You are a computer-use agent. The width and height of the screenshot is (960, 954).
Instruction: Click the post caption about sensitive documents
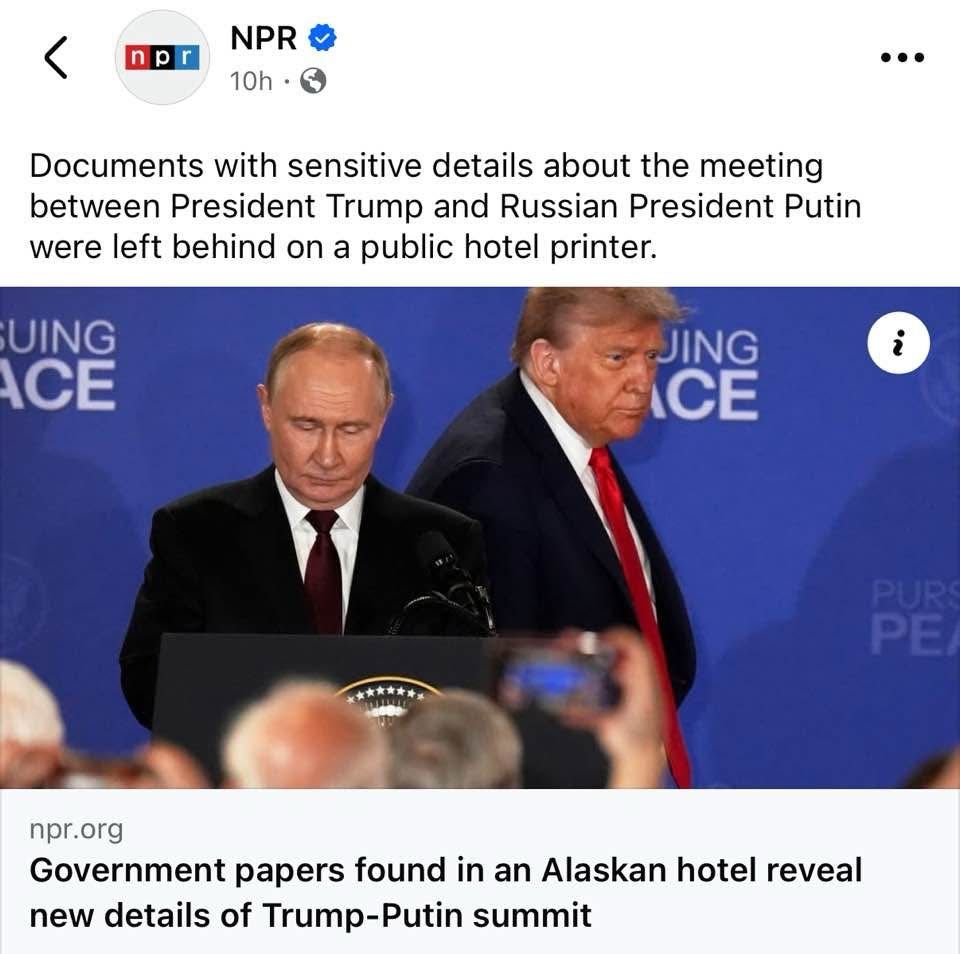tap(446, 206)
